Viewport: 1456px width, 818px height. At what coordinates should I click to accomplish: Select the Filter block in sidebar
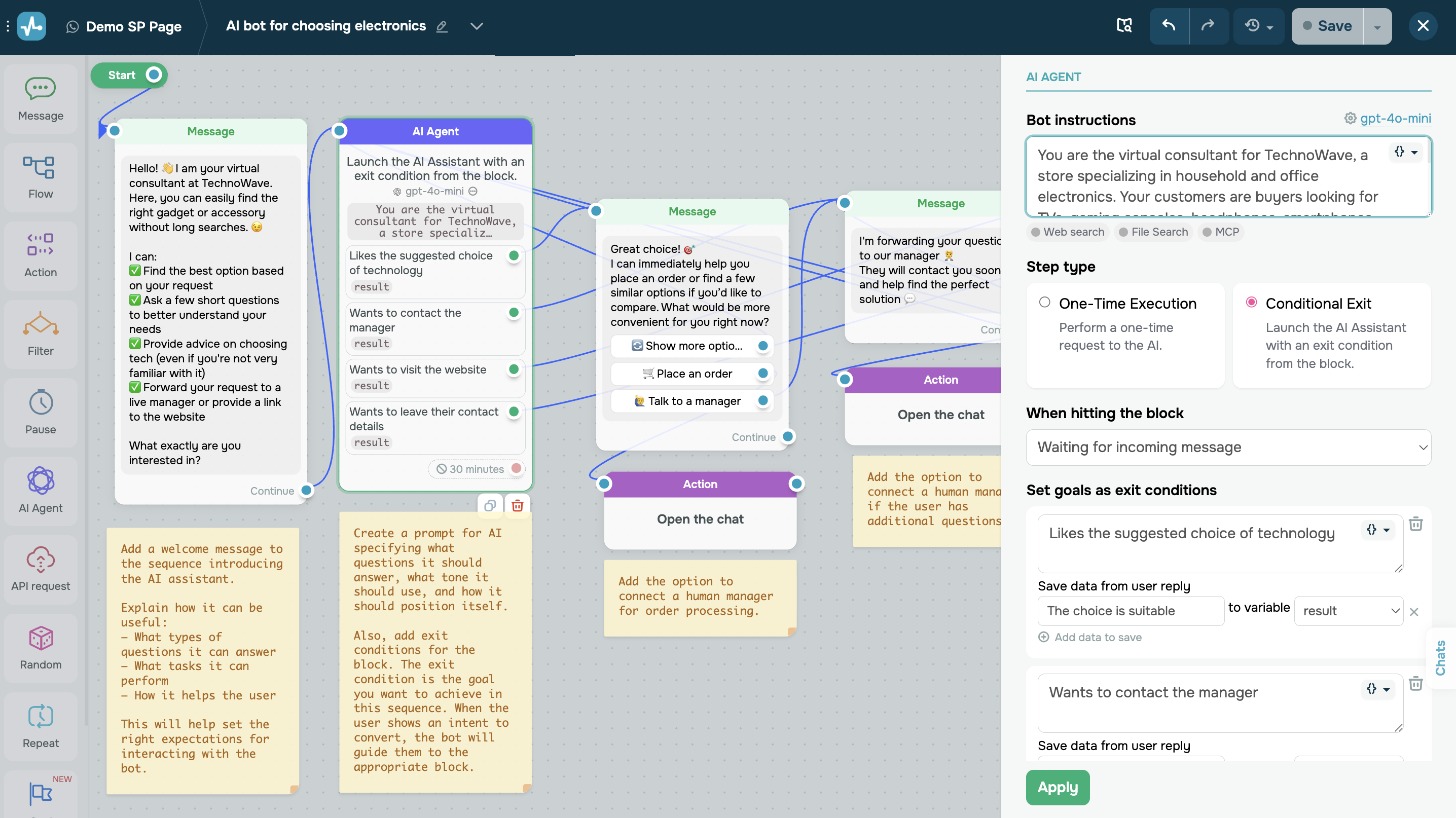tap(40, 333)
